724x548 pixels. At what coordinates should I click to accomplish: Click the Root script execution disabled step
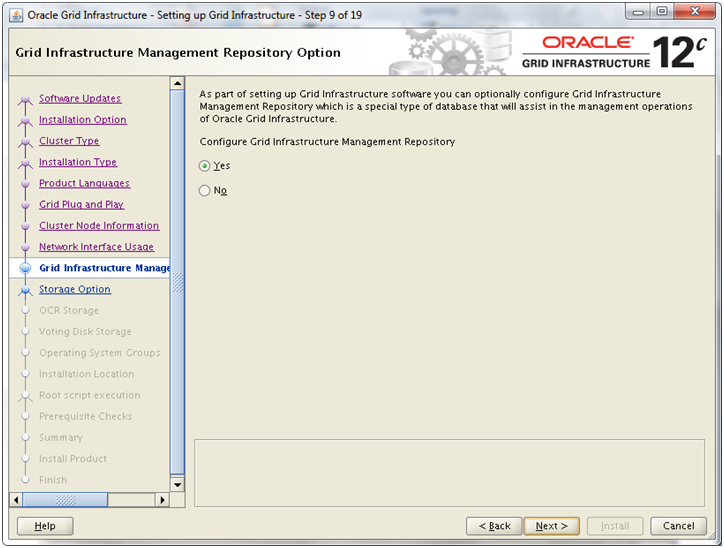[90, 396]
